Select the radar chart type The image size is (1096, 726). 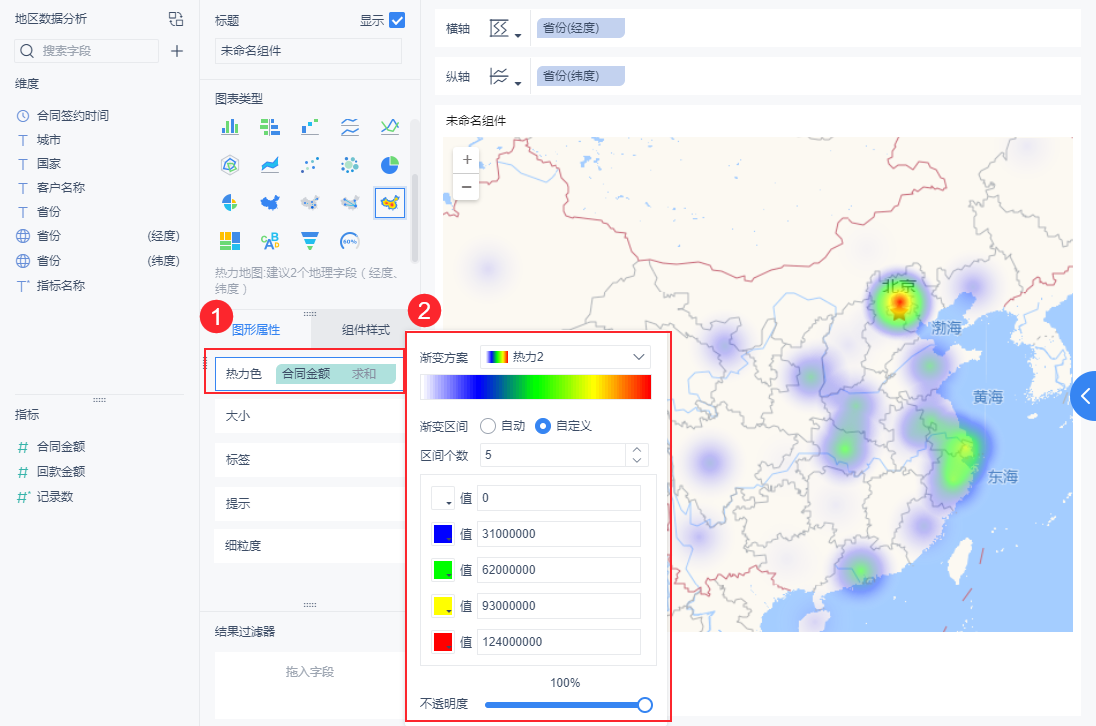(x=230, y=165)
